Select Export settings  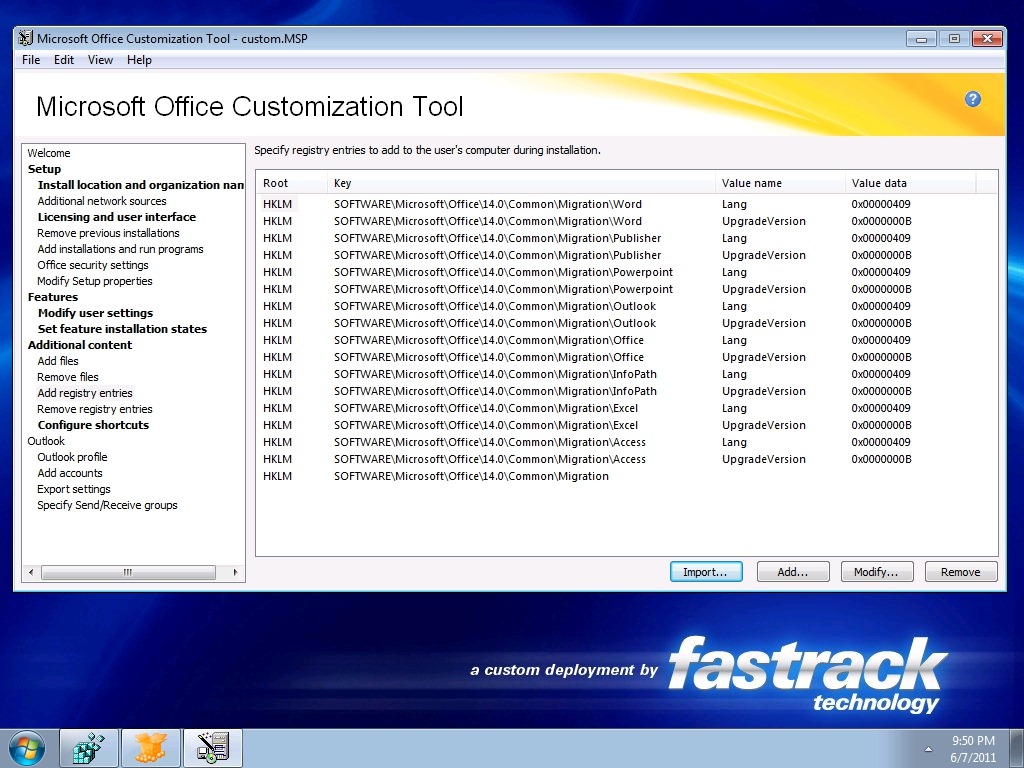(x=74, y=489)
